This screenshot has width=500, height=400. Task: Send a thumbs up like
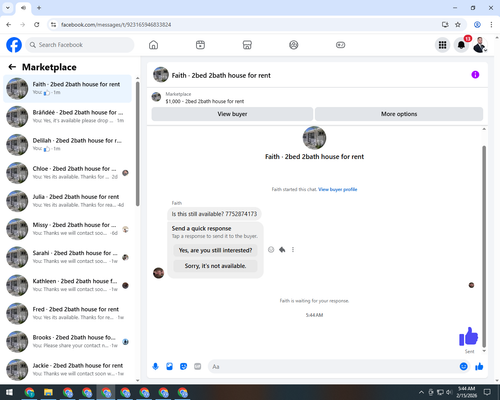coord(479,367)
